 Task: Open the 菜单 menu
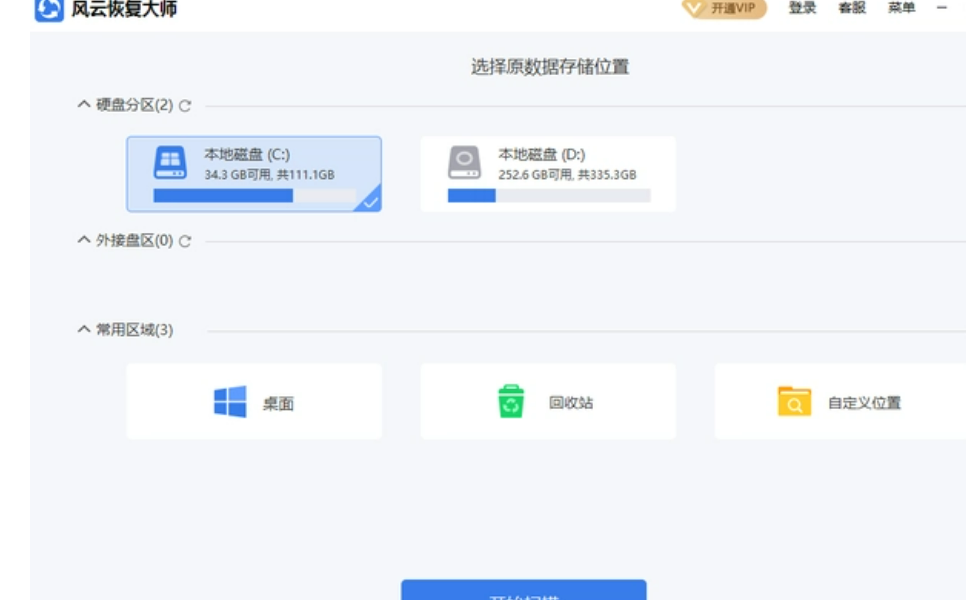click(x=901, y=7)
